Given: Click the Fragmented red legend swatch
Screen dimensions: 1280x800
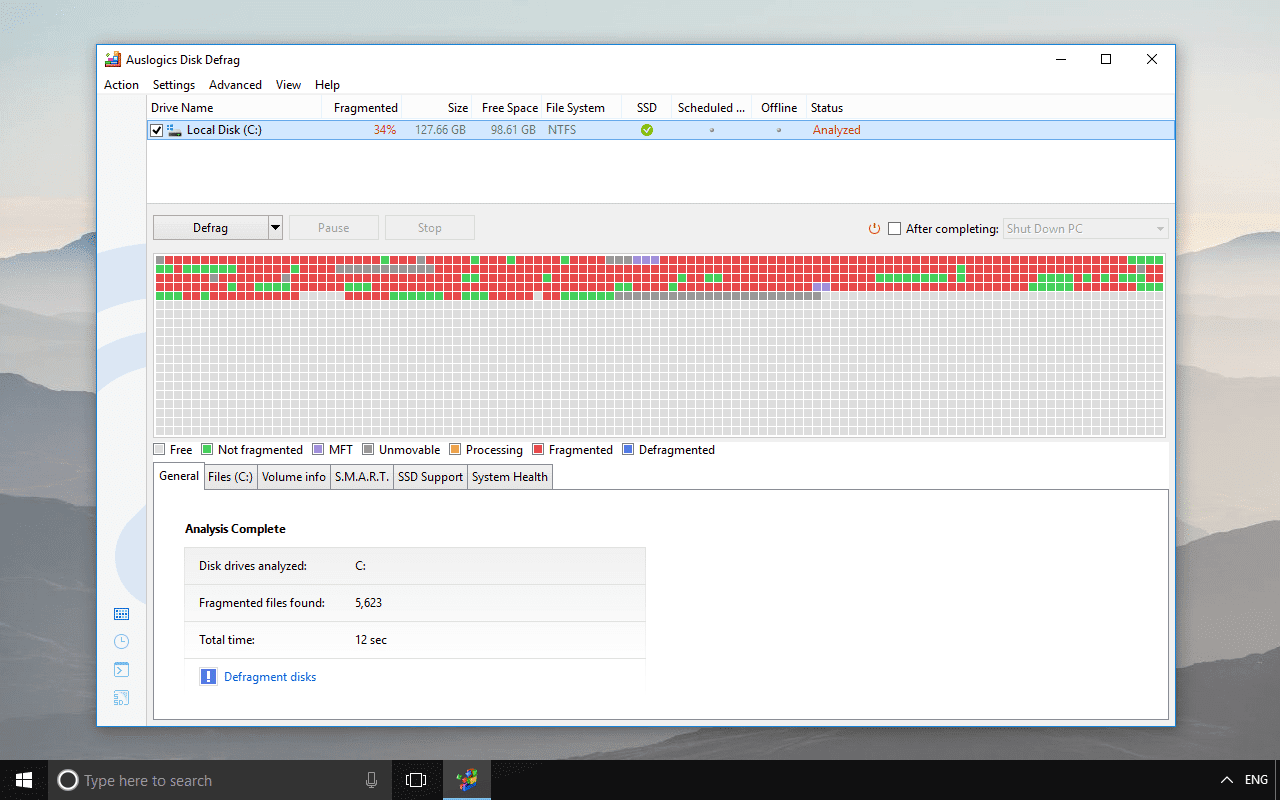Looking at the screenshot, I should 538,450.
